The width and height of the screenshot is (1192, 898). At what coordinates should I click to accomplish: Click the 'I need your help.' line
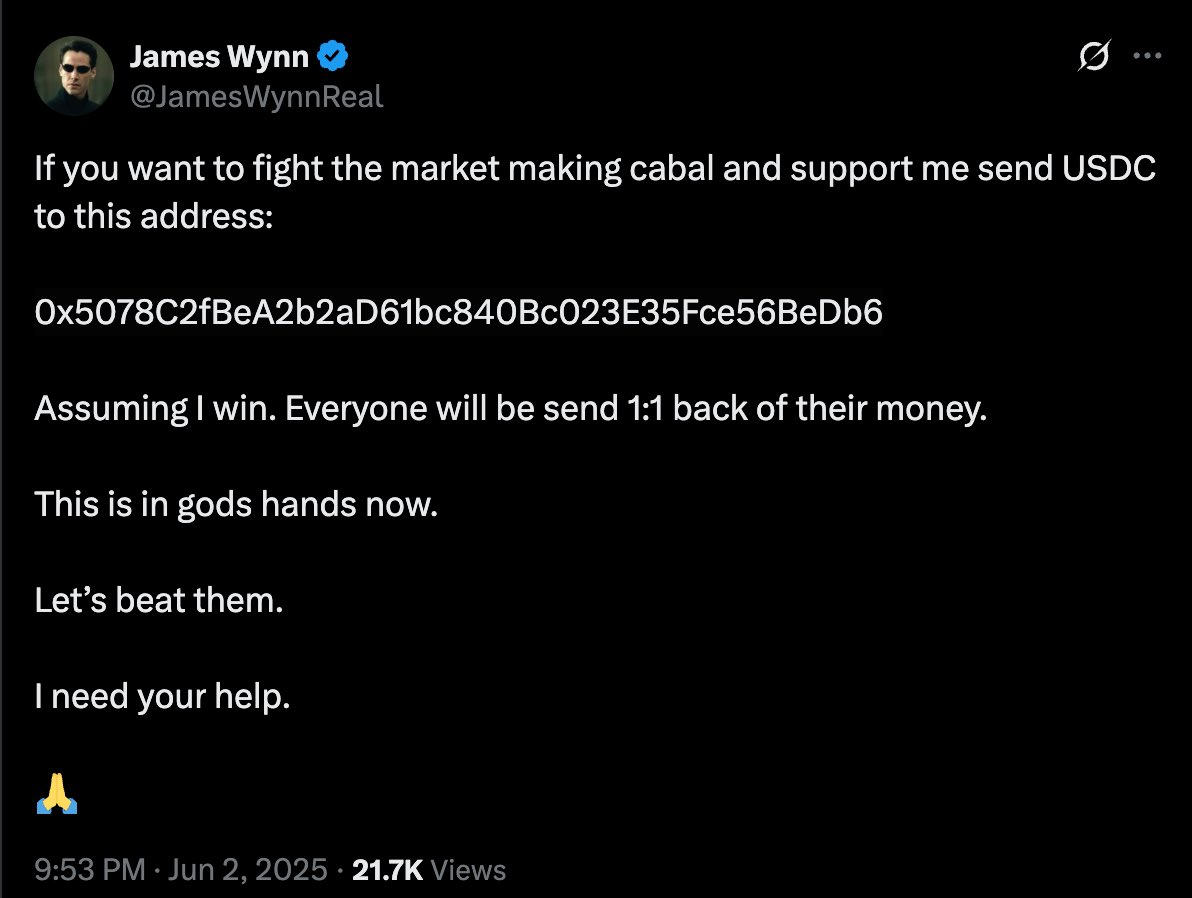pyautogui.click(x=163, y=696)
